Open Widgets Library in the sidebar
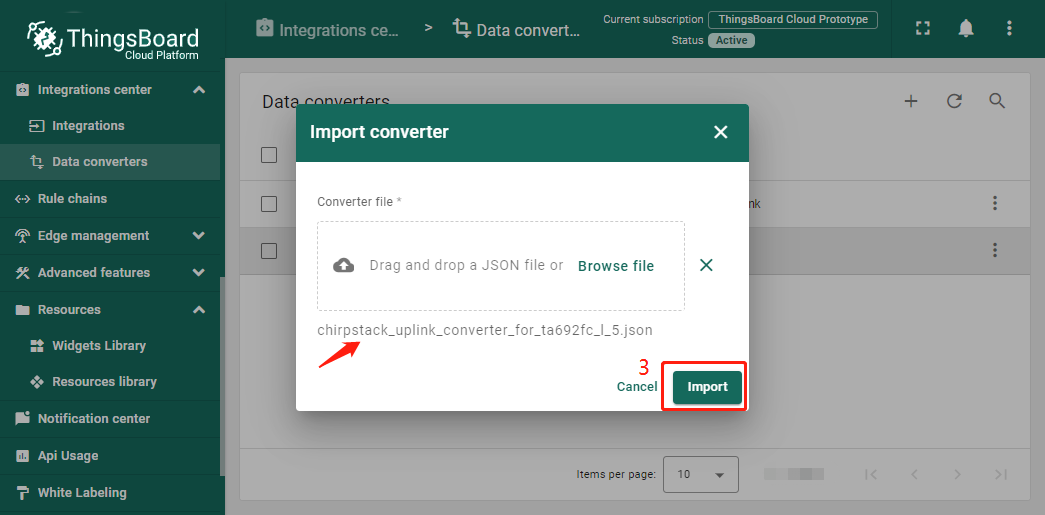The height and width of the screenshot is (515, 1045). point(110,346)
